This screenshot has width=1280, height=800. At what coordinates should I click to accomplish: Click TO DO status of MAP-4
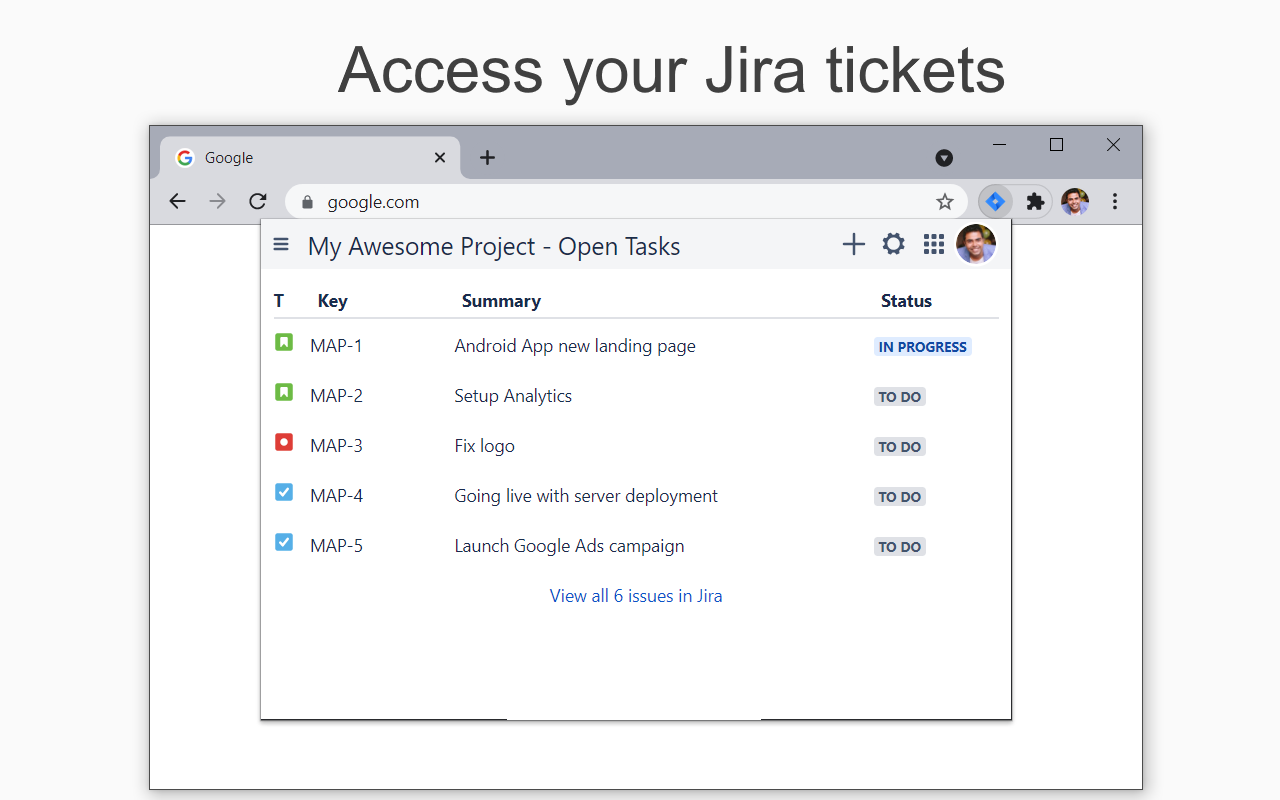coord(900,497)
